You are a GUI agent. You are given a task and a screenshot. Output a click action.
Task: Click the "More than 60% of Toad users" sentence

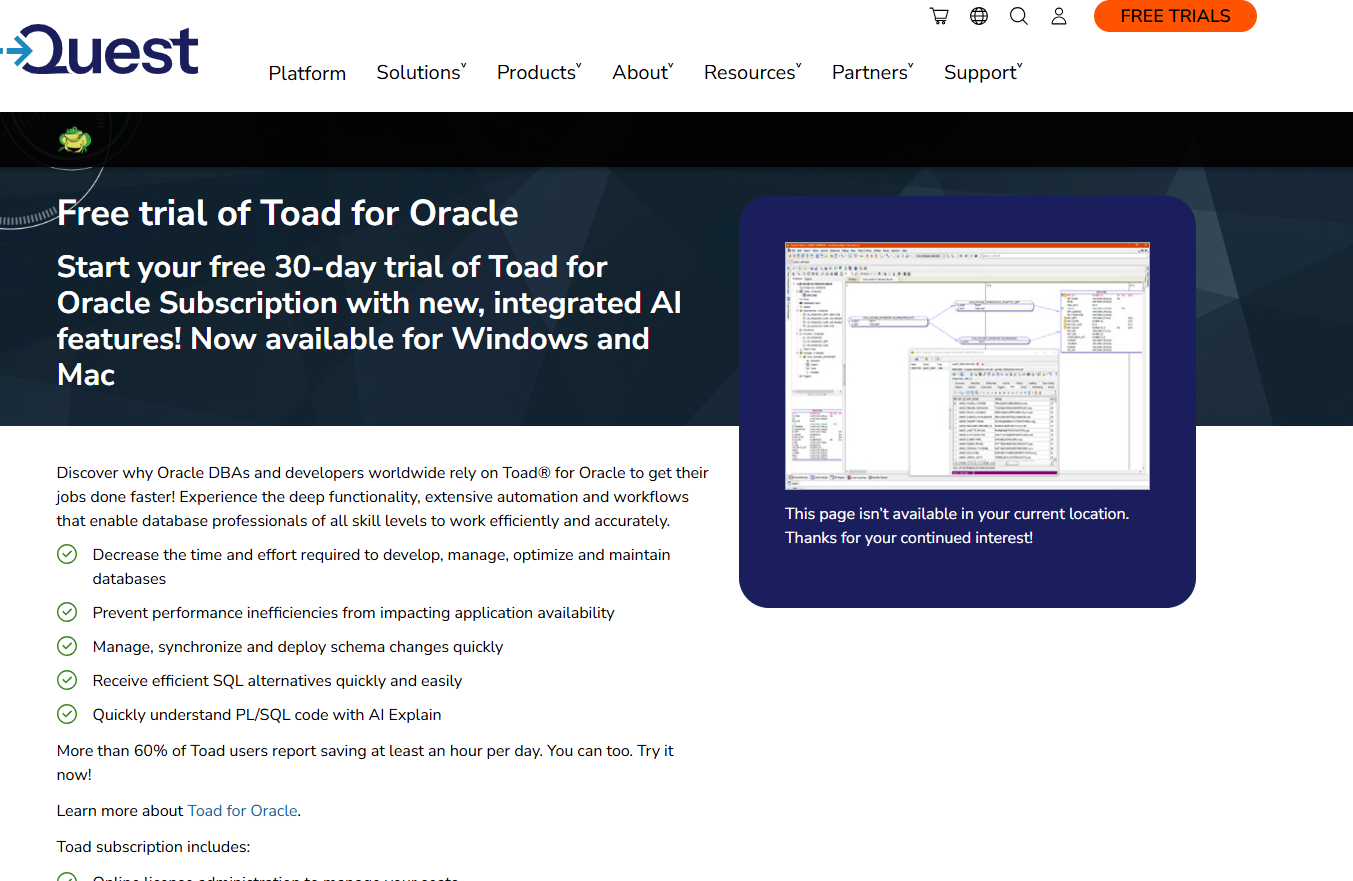pyautogui.click(x=366, y=763)
